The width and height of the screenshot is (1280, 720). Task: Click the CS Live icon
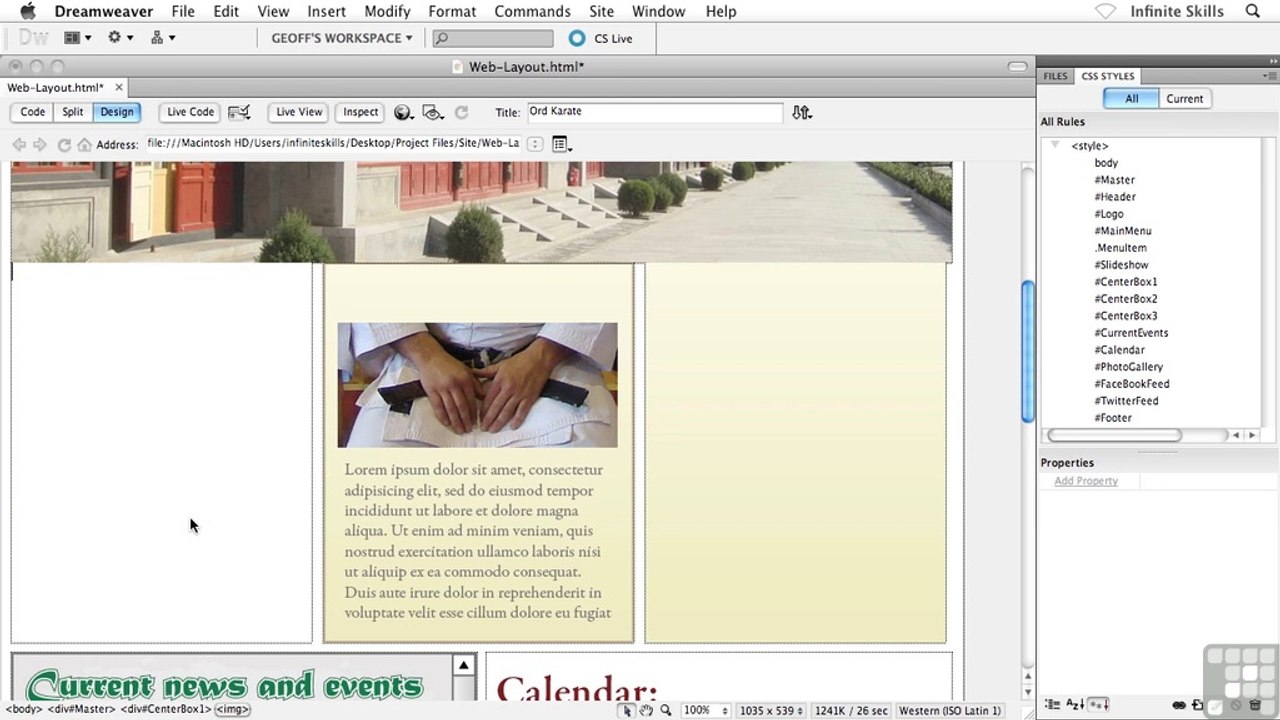click(577, 38)
